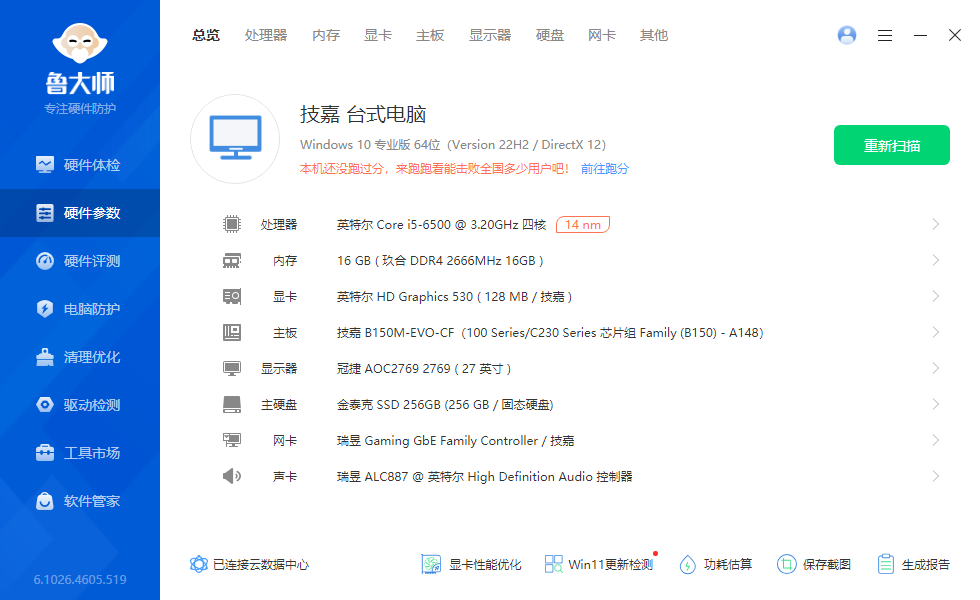Click the 主硬盘 disk drive icon
Screen dimensions: 980x600
[232, 404]
